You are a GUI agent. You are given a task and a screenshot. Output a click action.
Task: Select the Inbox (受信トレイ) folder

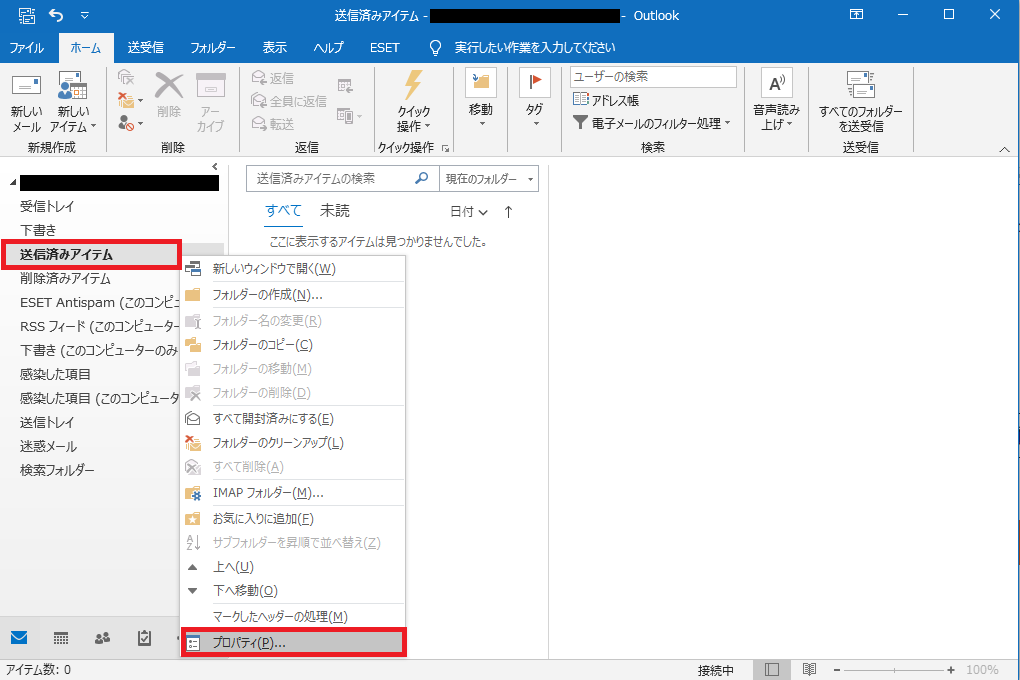(47, 206)
